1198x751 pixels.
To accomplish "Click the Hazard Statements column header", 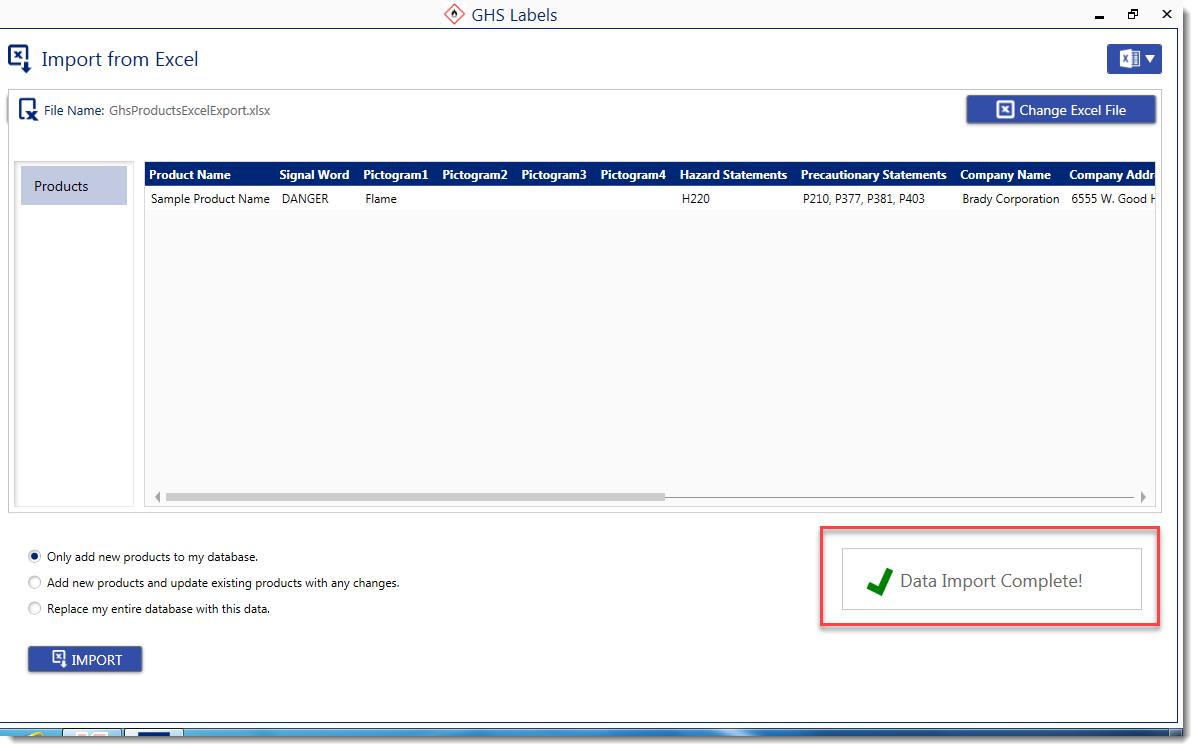I will (733, 175).
